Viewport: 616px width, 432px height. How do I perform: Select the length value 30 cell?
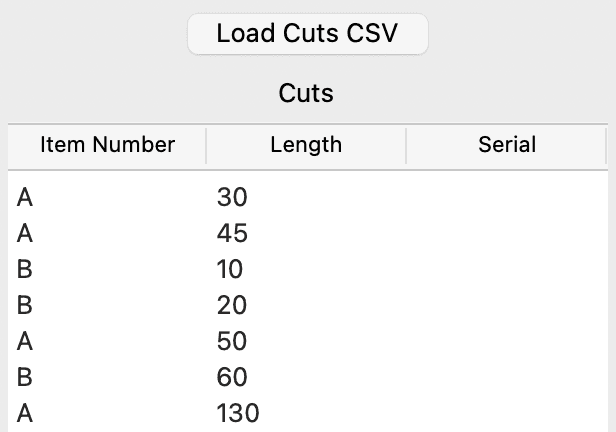pyautogui.click(x=232, y=198)
